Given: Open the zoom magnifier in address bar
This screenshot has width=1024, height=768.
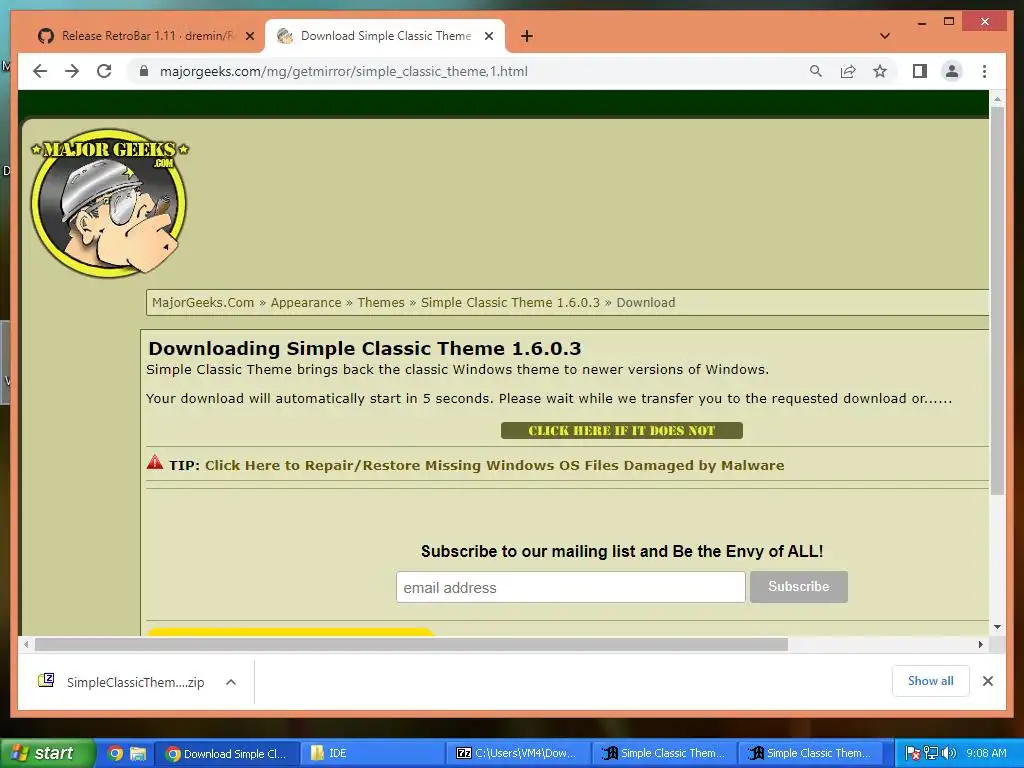Looking at the screenshot, I should coord(816,71).
